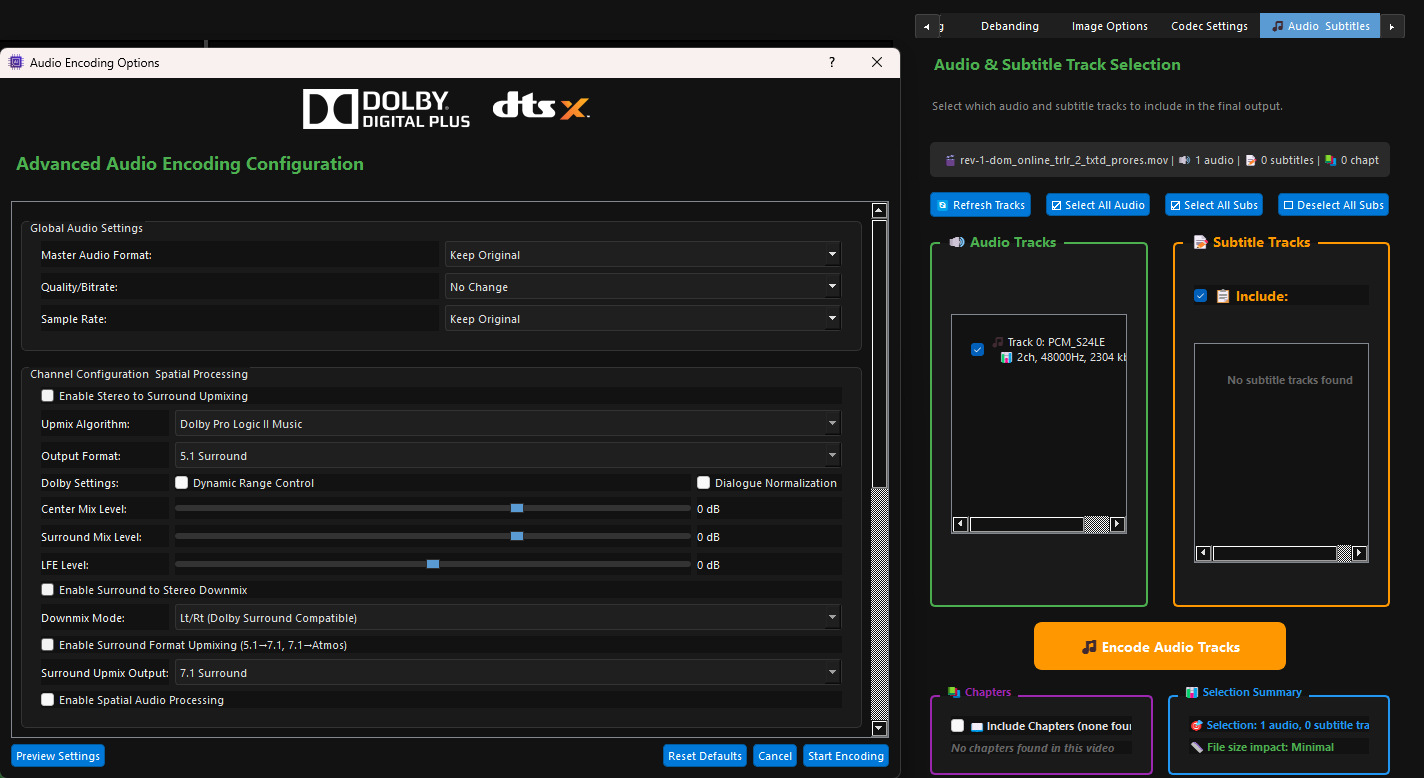This screenshot has height=778, width=1424.
Task: Open the Downmix Mode dropdown
Action: [x=508, y=618]
